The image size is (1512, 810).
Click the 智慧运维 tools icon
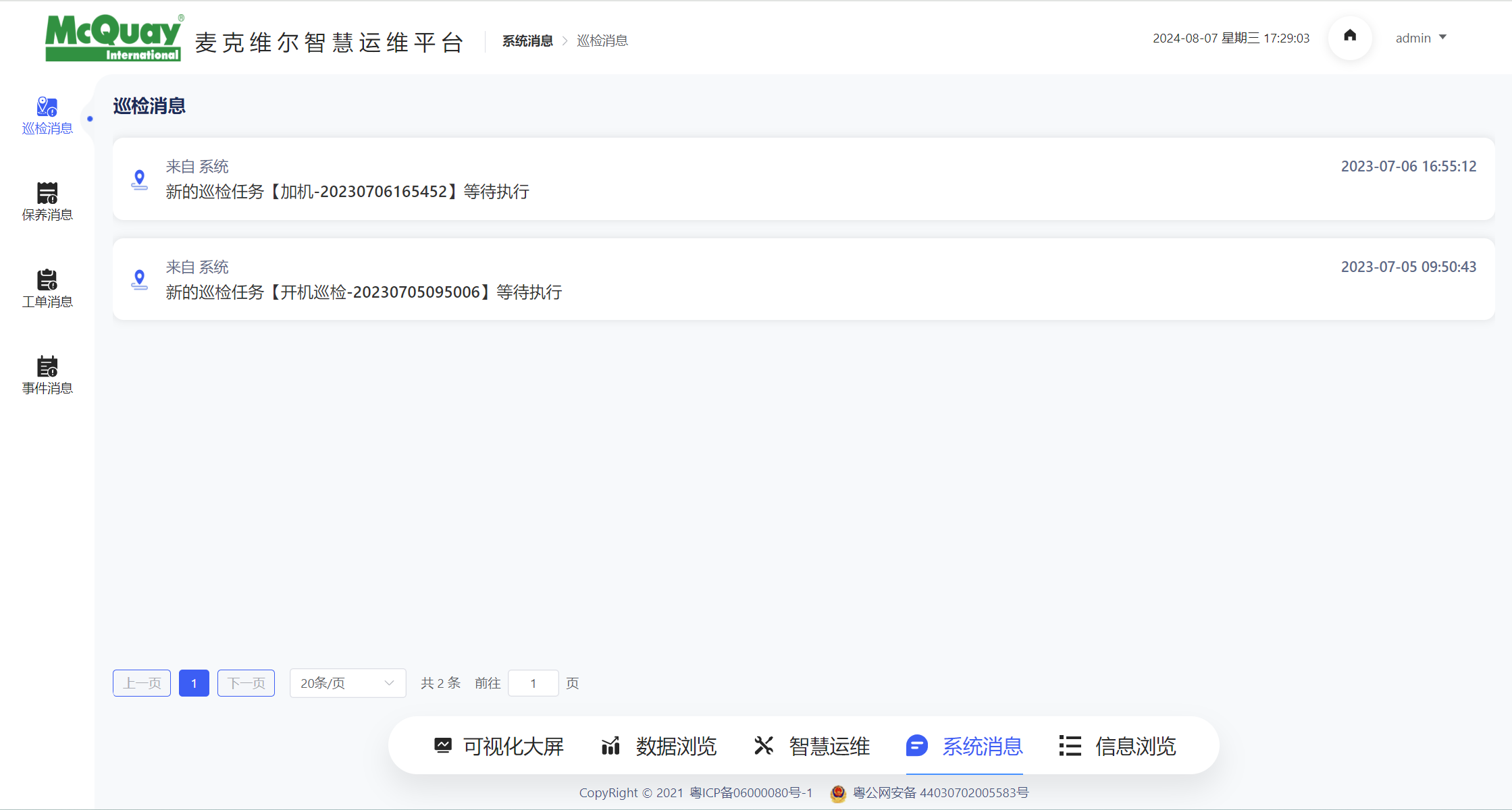click(763, 745)
